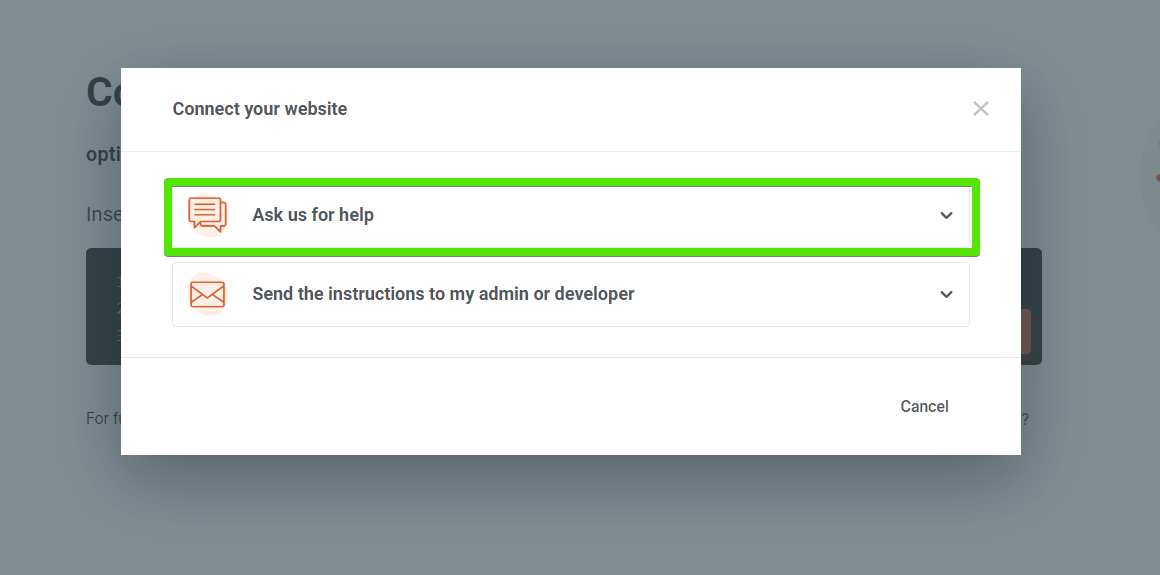Select 'Send the instructions to my admin or developer'
The width and height of the screenshot is (1160, 575).
click(443, 294)
